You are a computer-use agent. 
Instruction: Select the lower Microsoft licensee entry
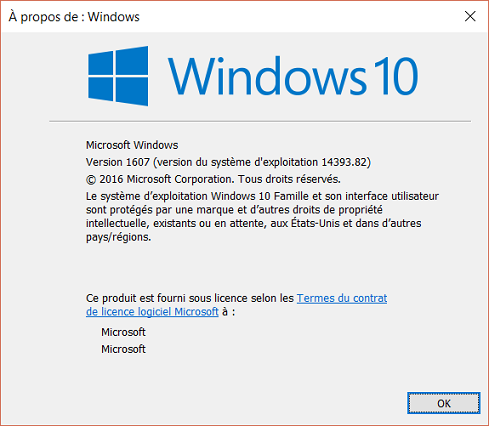click(x=123, y=349)
